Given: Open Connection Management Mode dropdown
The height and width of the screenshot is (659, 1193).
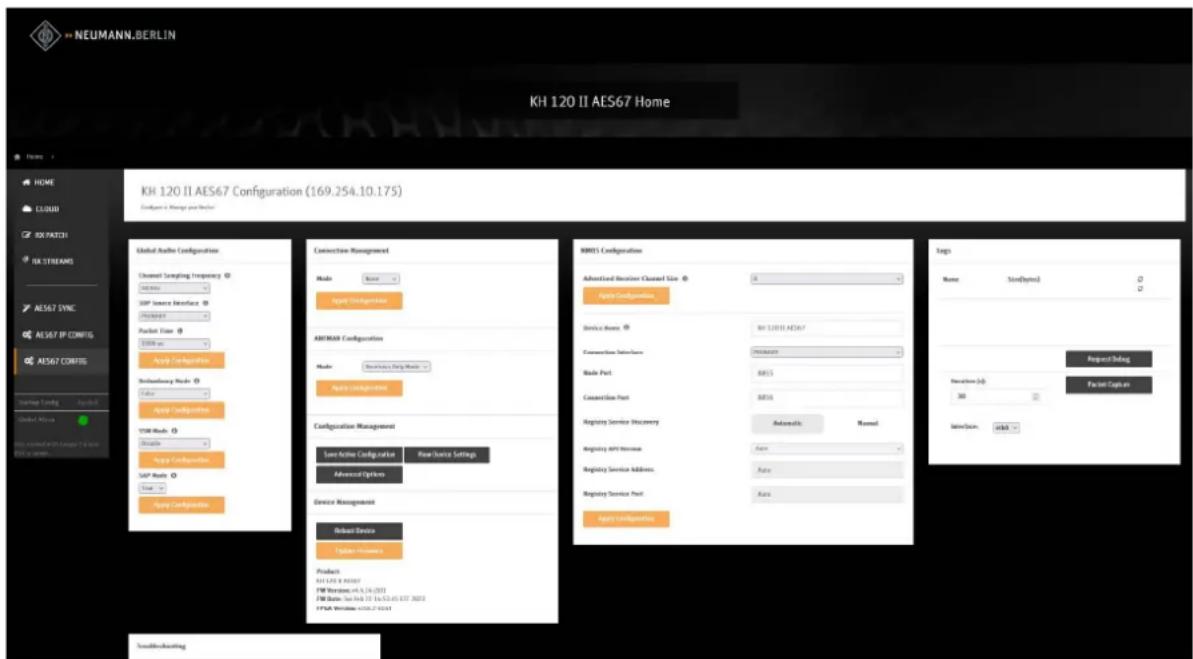Looking at the screenshot, I should [x=380, y=279].
